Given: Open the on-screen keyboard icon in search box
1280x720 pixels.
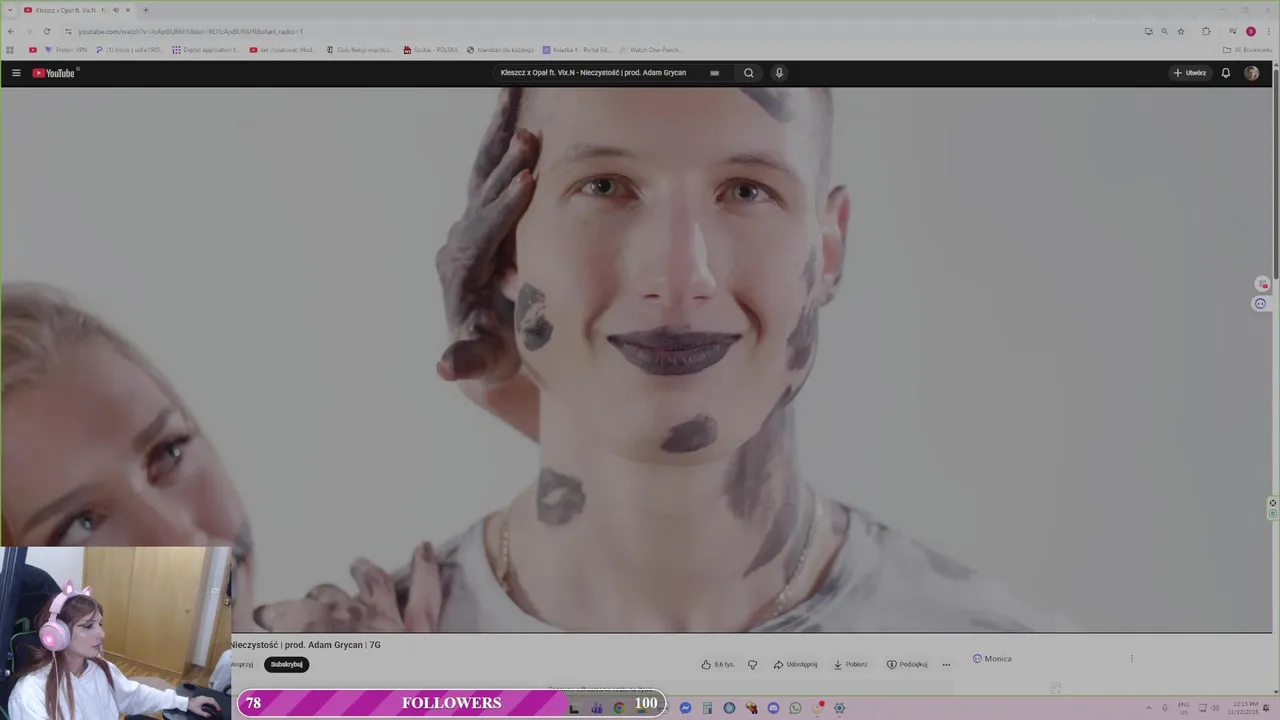Looking at the screenshot, I should 714,73.
